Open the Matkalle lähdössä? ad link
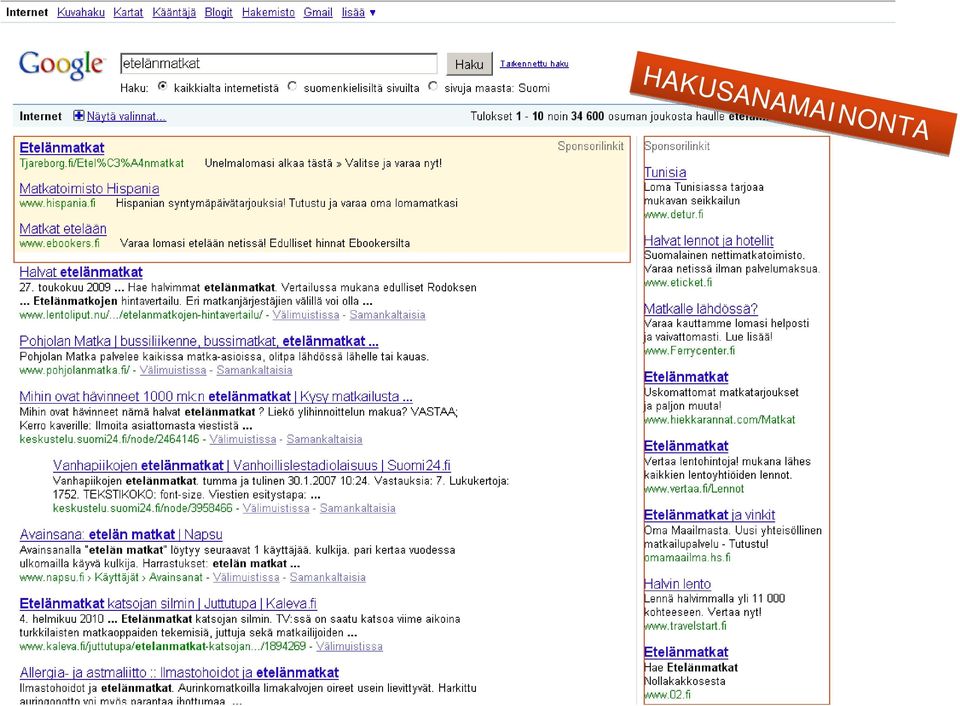960x706 pixels. tap(701, 309)
